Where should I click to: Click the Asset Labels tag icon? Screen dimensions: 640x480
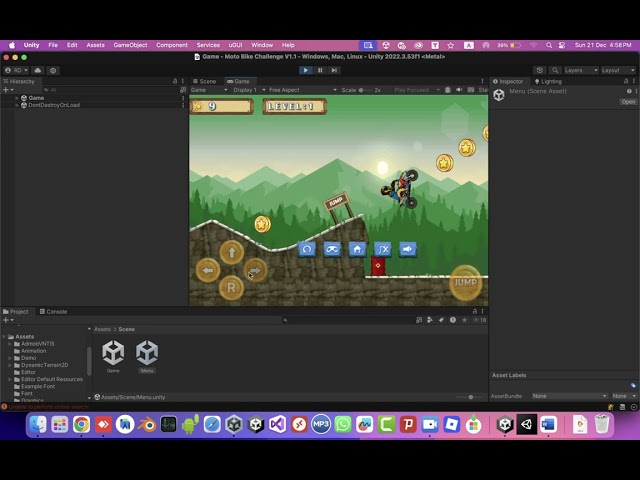coord(633,385)
